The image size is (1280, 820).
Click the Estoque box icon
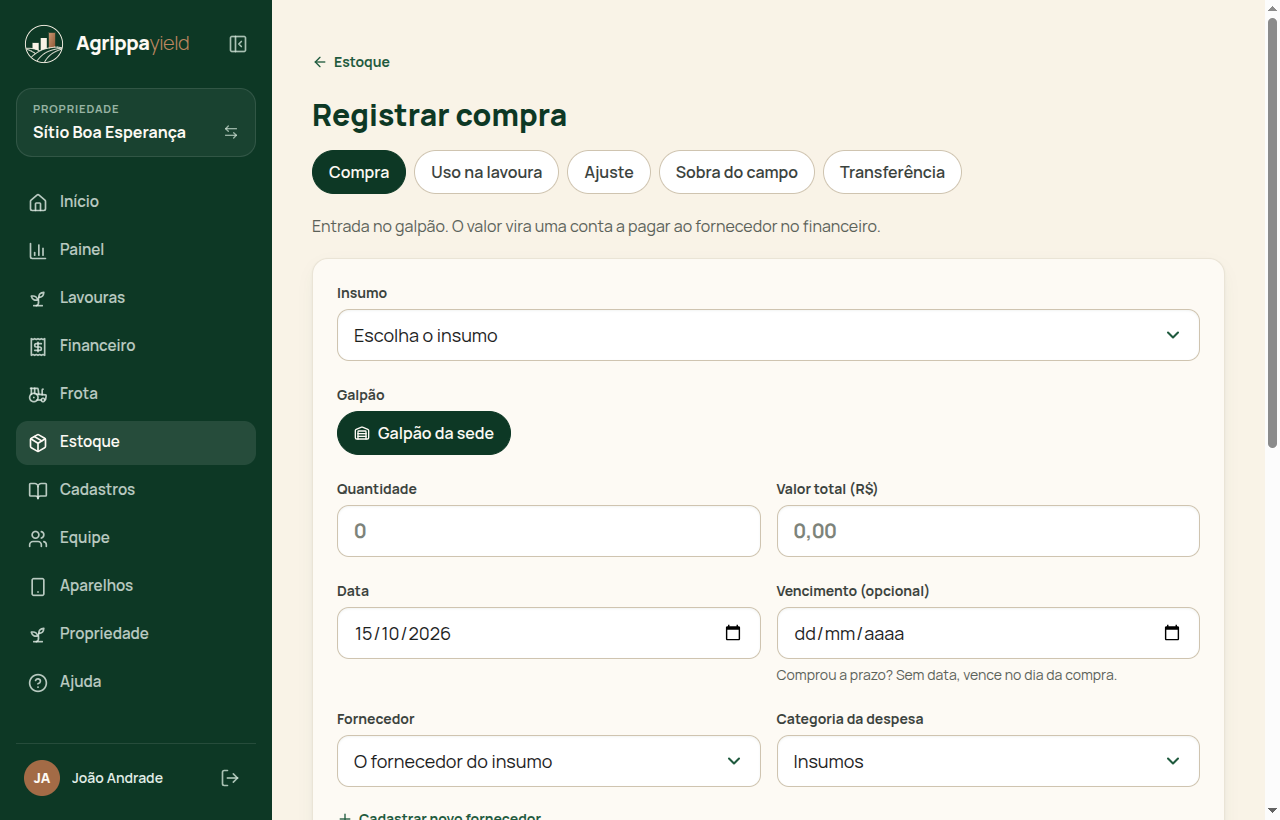pyautogui.click(x=38, y=442)
